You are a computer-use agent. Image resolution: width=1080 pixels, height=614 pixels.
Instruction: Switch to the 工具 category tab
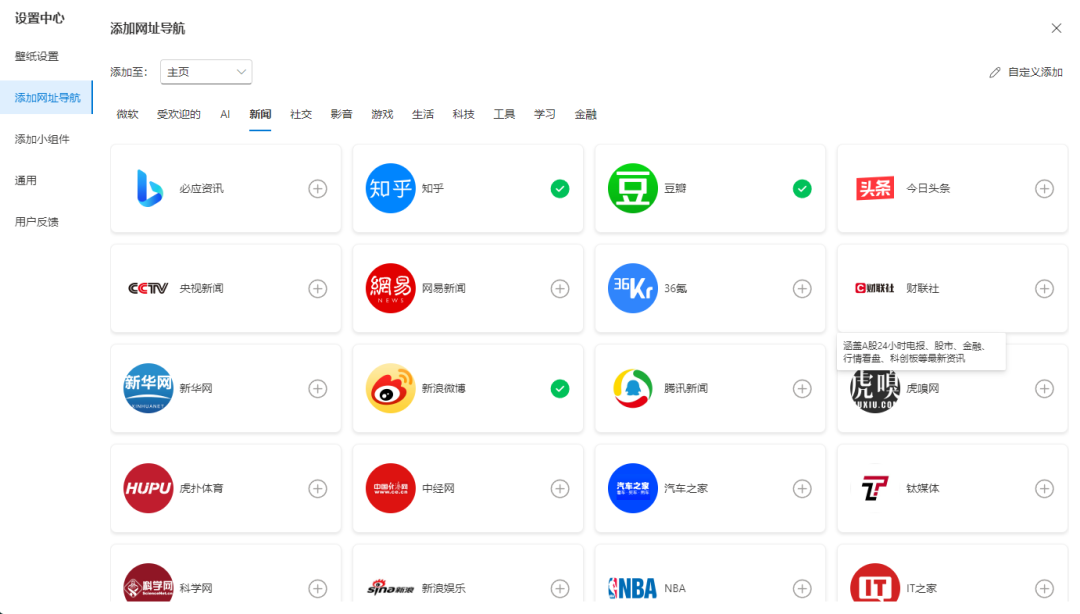click(x=504, y=114)
